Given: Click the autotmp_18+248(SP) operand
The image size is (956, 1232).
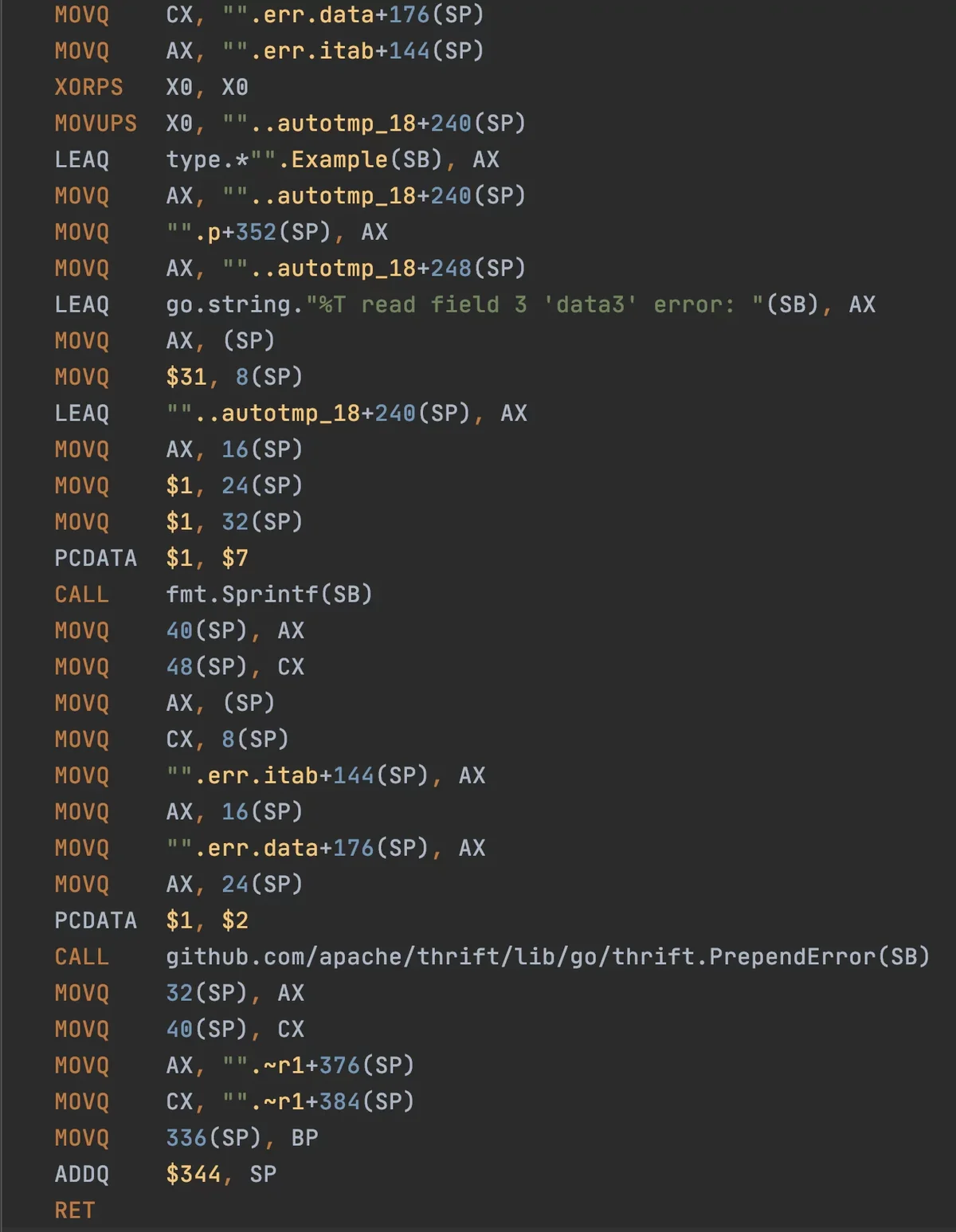Looking at the screenshot, I should [374, 269].
